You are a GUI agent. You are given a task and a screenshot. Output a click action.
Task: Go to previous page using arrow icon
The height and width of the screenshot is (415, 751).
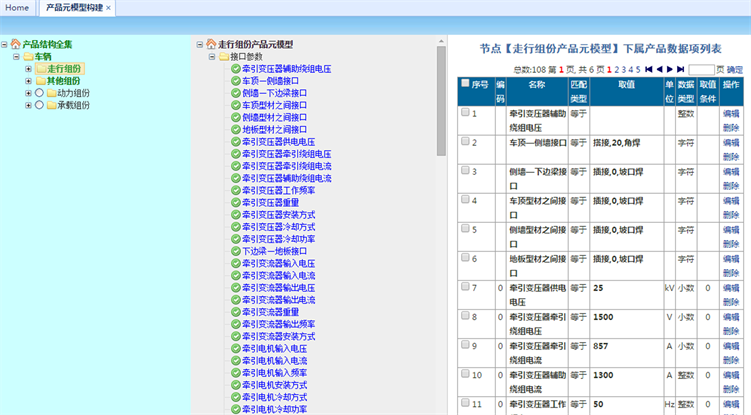coord(660,69)
